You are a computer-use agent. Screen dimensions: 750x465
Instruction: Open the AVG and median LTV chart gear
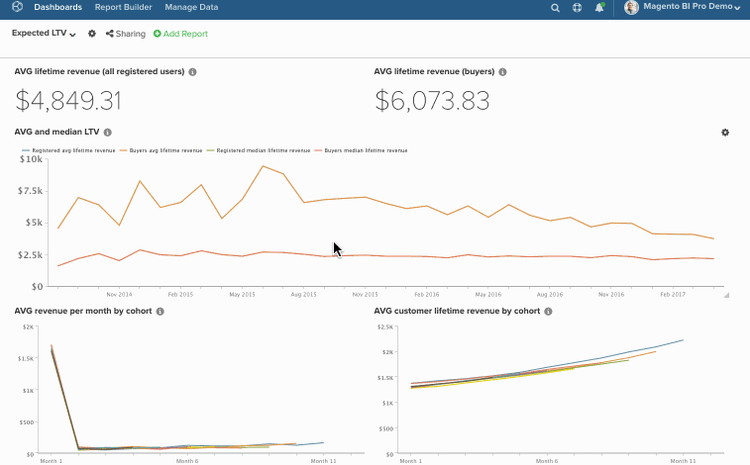(x=725, y=132)
